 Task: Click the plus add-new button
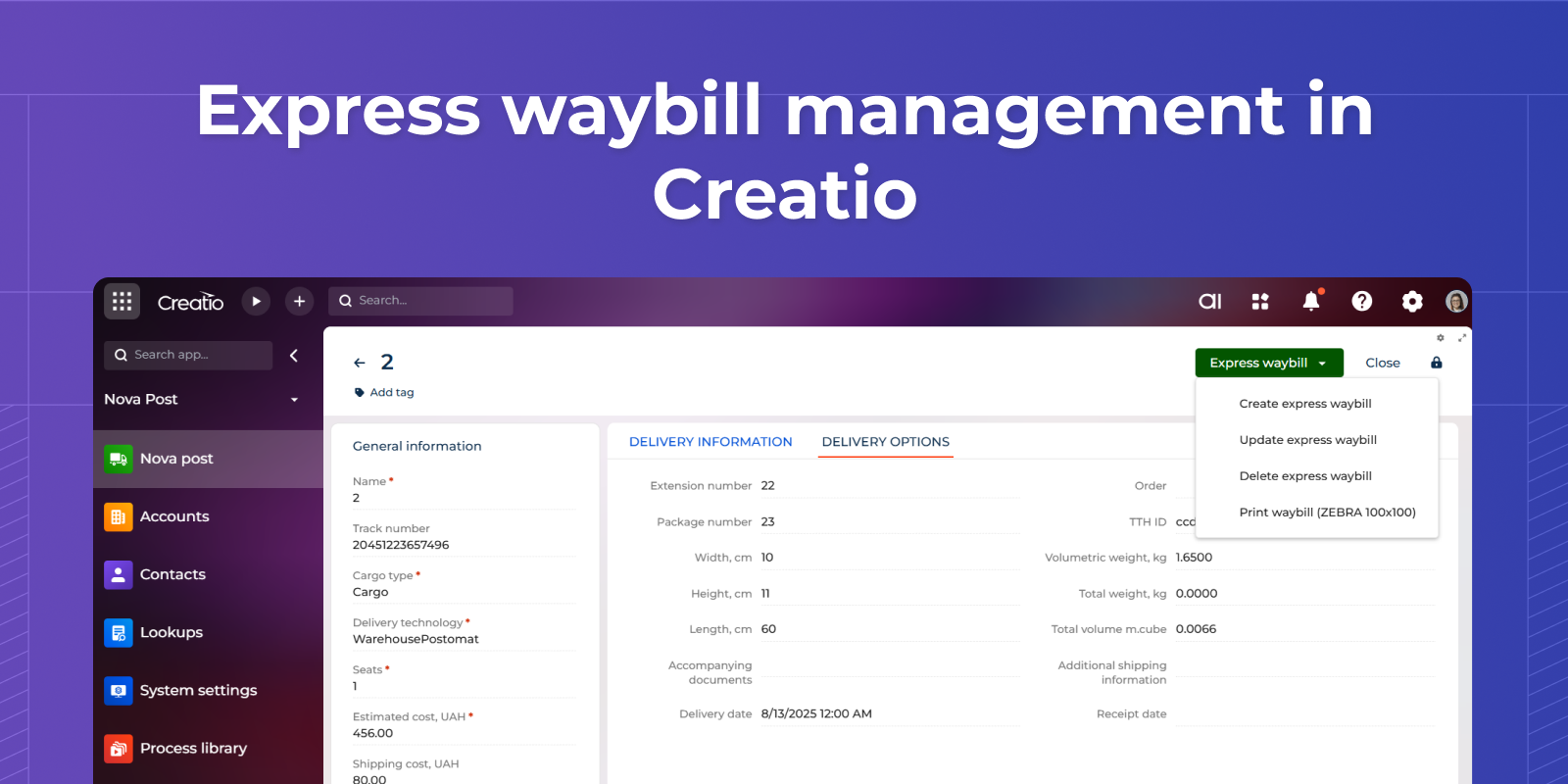click(x=299, y=301)
